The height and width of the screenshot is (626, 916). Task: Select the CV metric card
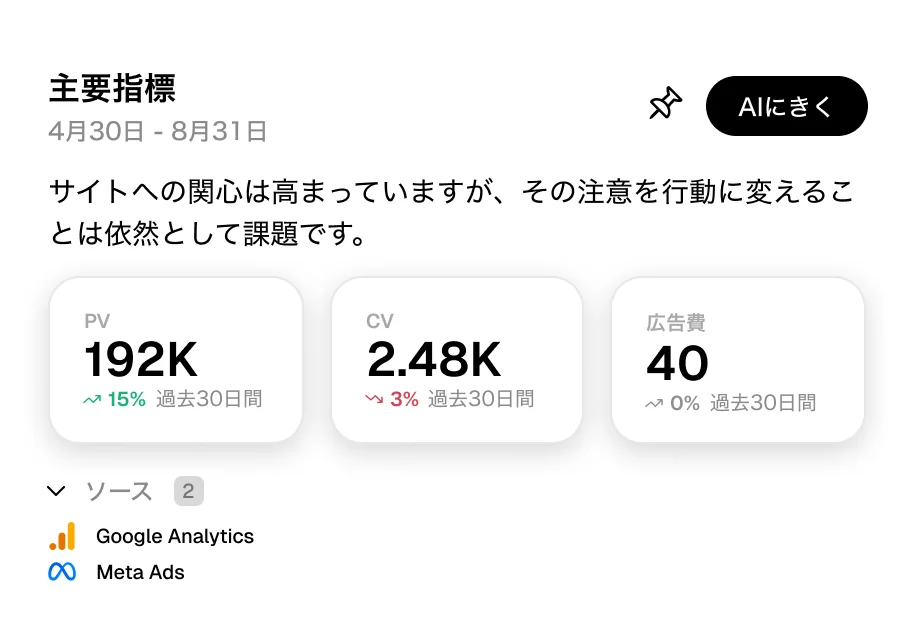[x=457, y=360]
